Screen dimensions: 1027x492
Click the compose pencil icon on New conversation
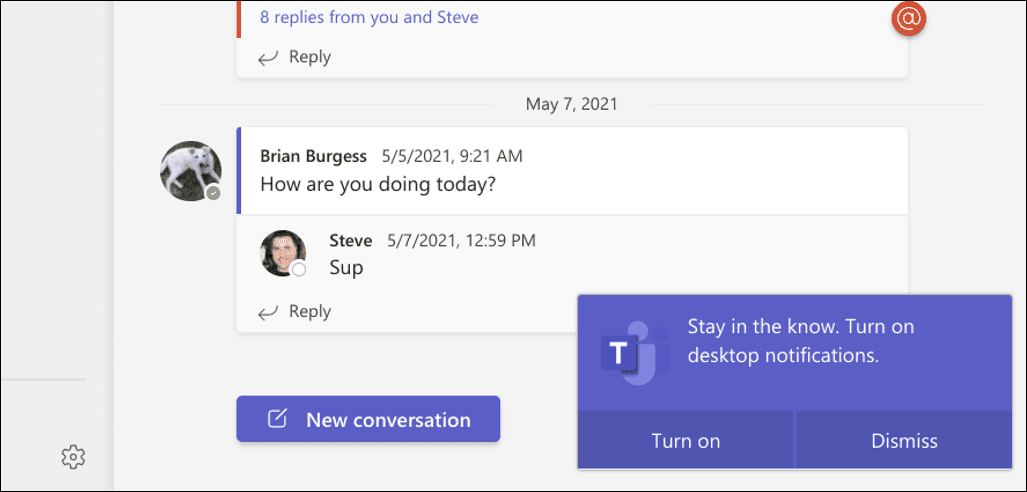pos(278,420)
